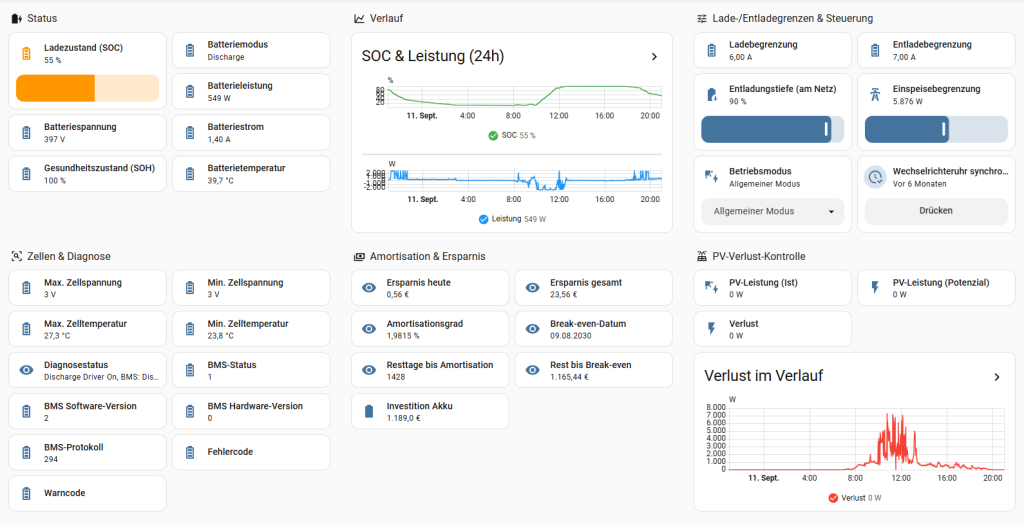This screenshot has height=527, width=1024.
Task: Click the PV-Leistung (Ist) solar icon
Action: click(x=712, y=288)
